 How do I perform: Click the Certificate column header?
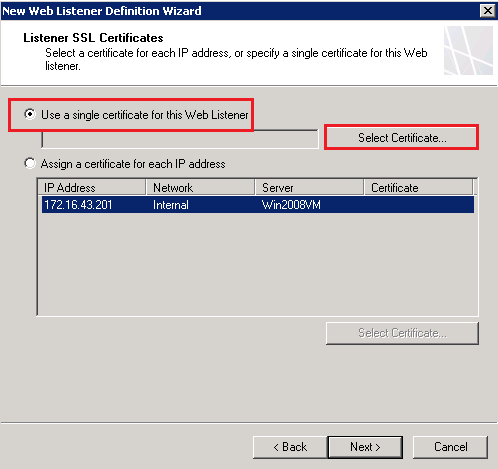(x=418, y=187)
